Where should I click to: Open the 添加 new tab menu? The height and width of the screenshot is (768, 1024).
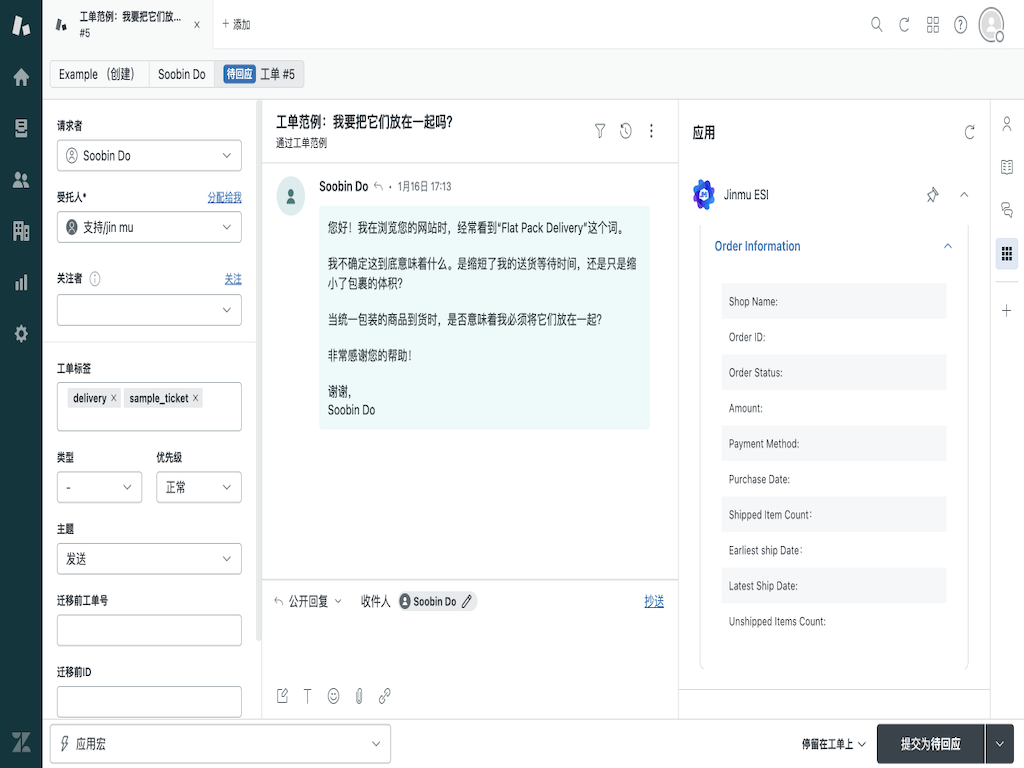click(236, 24)
